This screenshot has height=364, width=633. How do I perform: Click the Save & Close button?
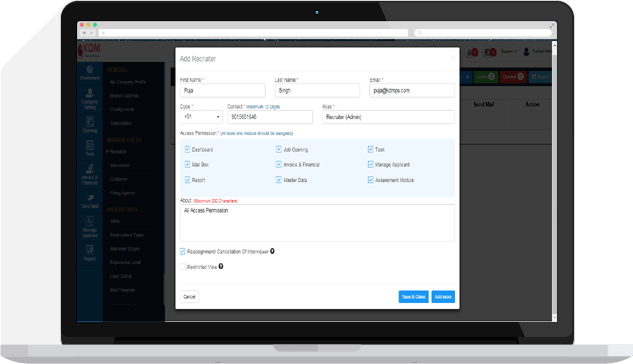click(x=413, y=297)
